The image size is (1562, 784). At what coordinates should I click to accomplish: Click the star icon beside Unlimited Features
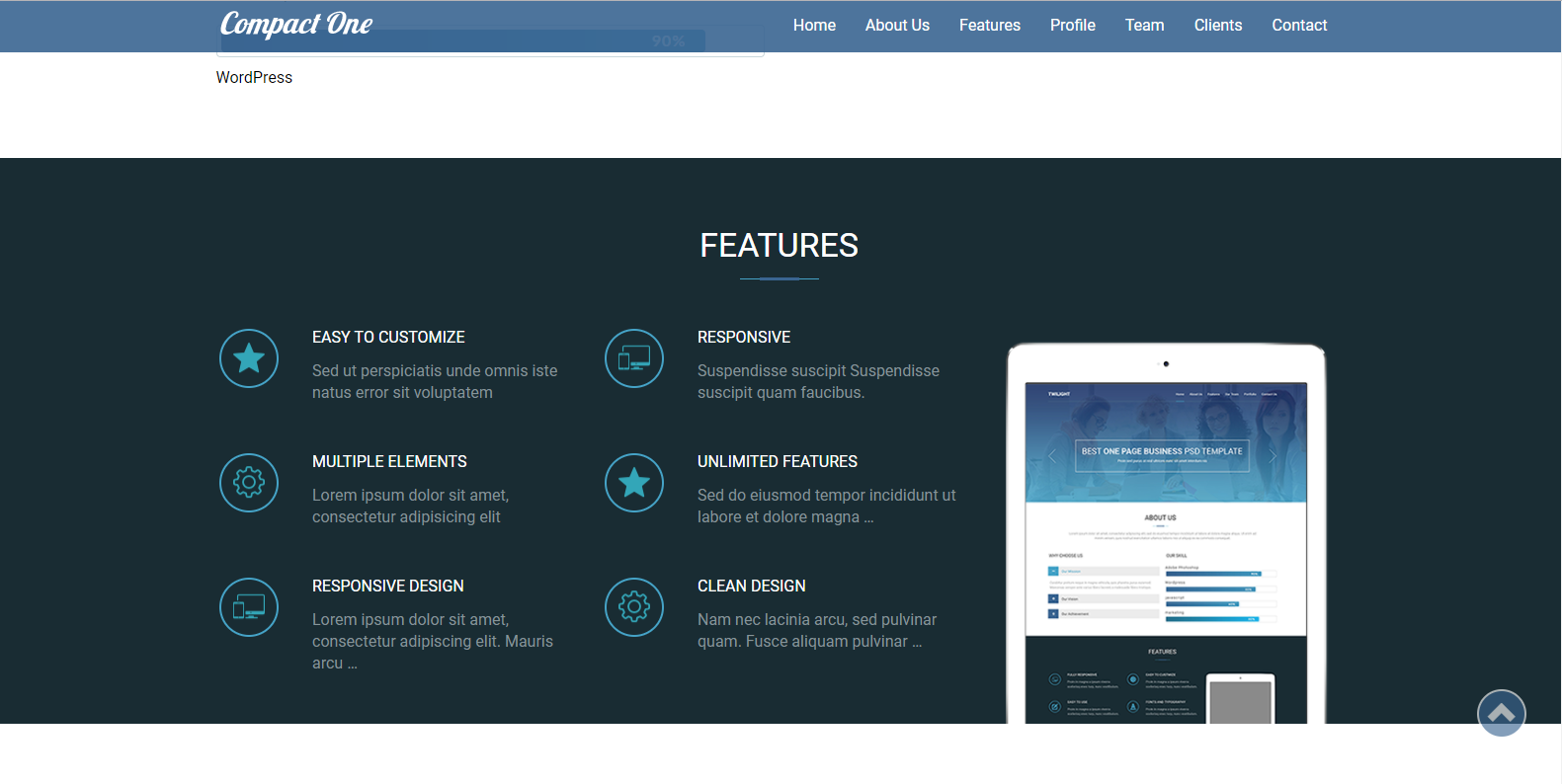coord(634,483)
